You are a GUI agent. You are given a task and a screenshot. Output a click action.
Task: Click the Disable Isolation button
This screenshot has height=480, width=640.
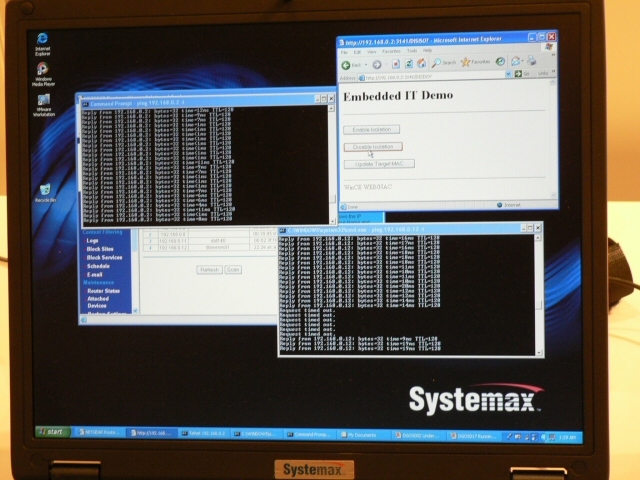373,147
